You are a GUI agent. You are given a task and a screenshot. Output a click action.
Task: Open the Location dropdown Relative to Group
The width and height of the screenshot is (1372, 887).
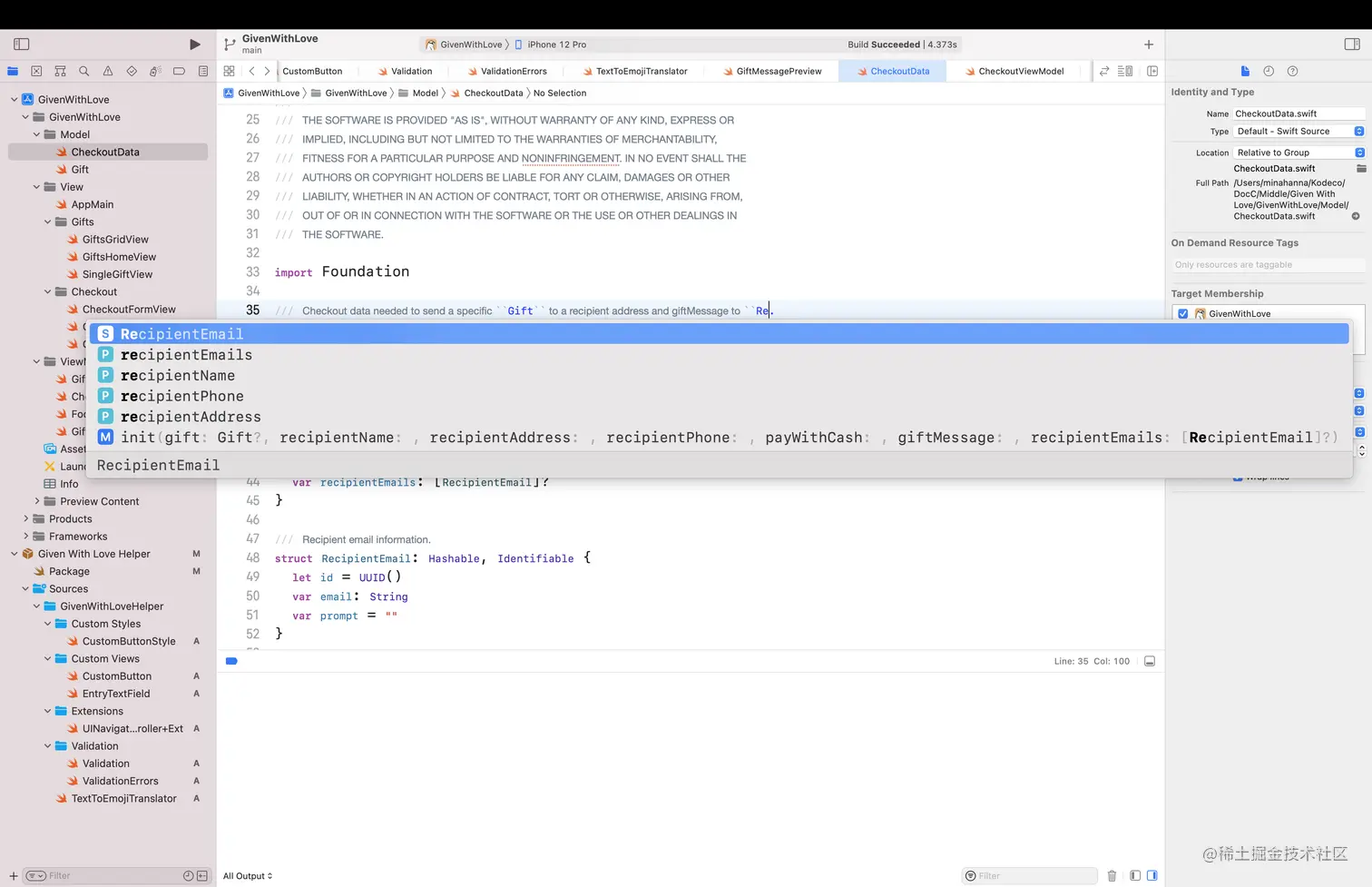point(1299,153)
